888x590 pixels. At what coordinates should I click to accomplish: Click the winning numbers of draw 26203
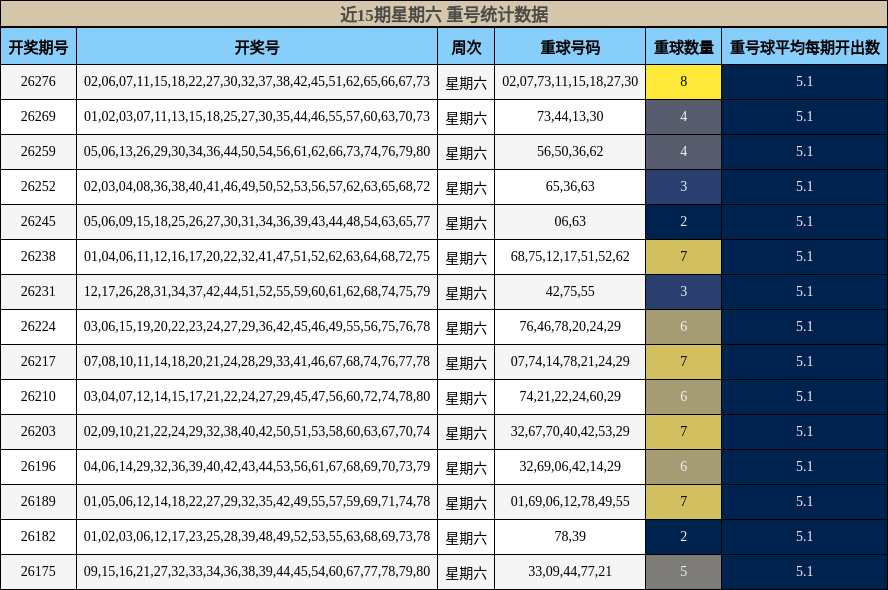(x=257, y=431)
